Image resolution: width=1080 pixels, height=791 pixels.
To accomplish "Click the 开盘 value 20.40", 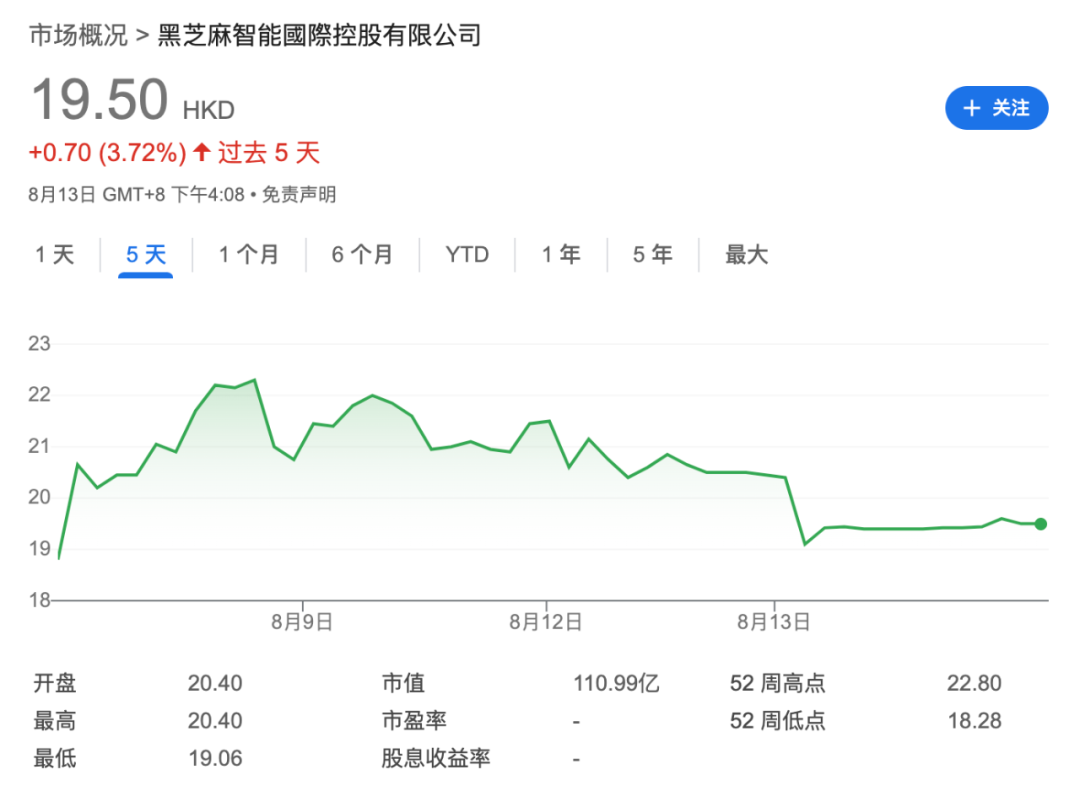I will coord(215,684).
